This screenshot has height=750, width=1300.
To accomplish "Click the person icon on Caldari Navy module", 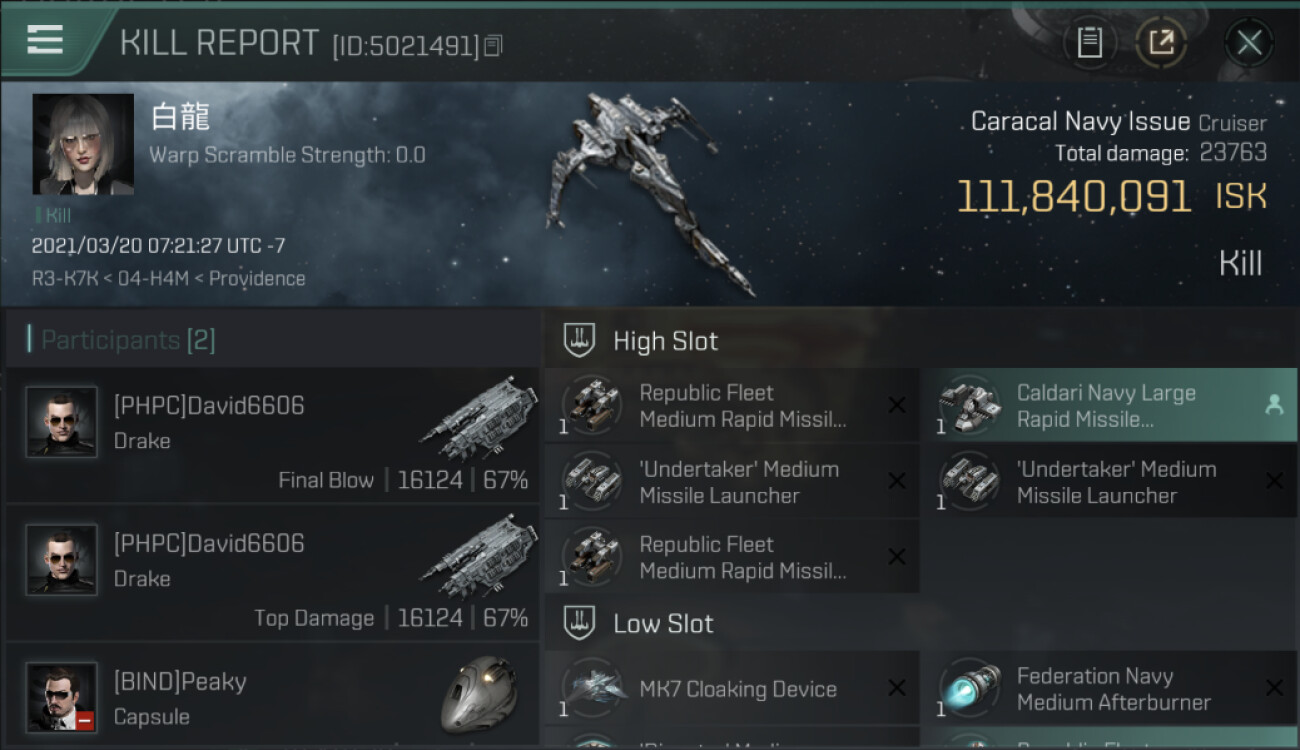I will coord(1273,405).
